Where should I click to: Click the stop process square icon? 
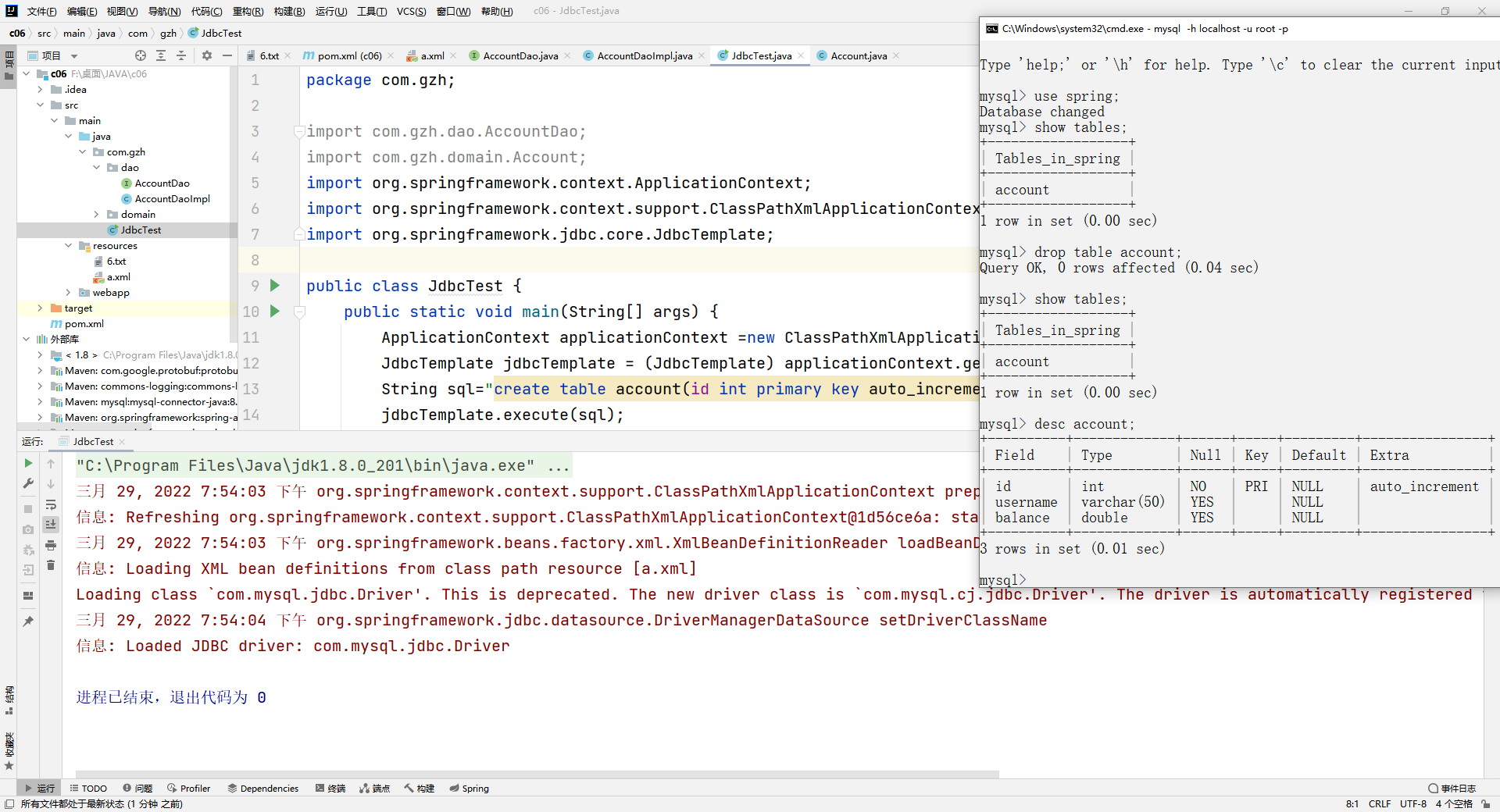pyautogui.click(x=28, y=509)
